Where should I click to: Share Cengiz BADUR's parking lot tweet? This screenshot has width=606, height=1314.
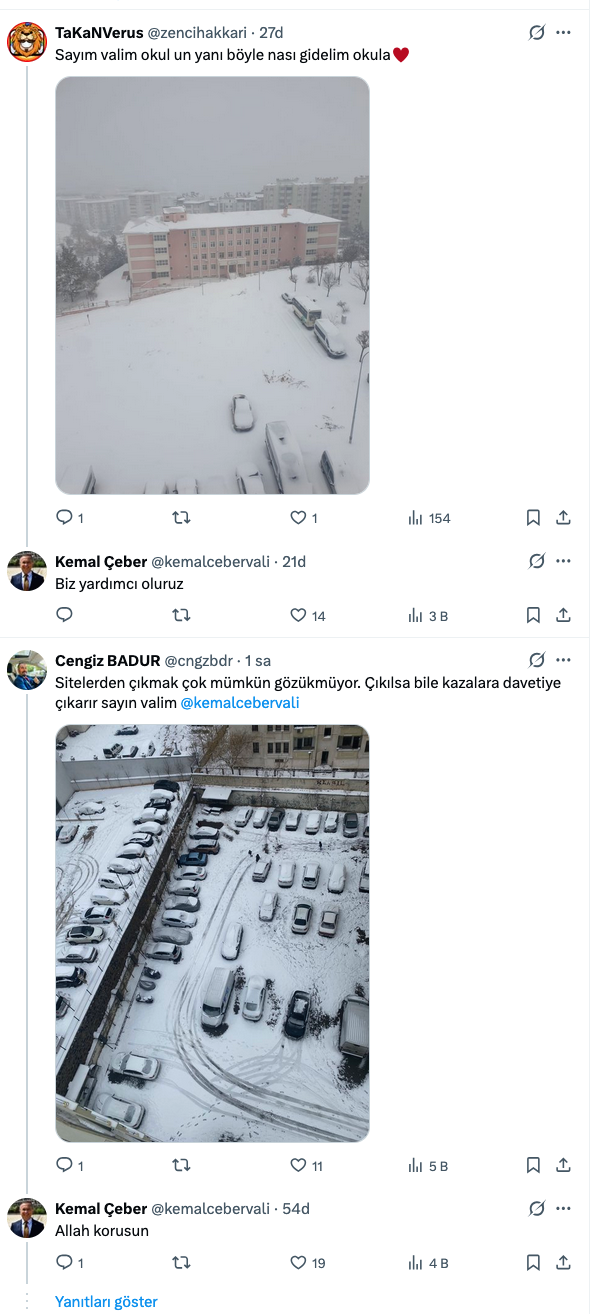click(563, 1165)
